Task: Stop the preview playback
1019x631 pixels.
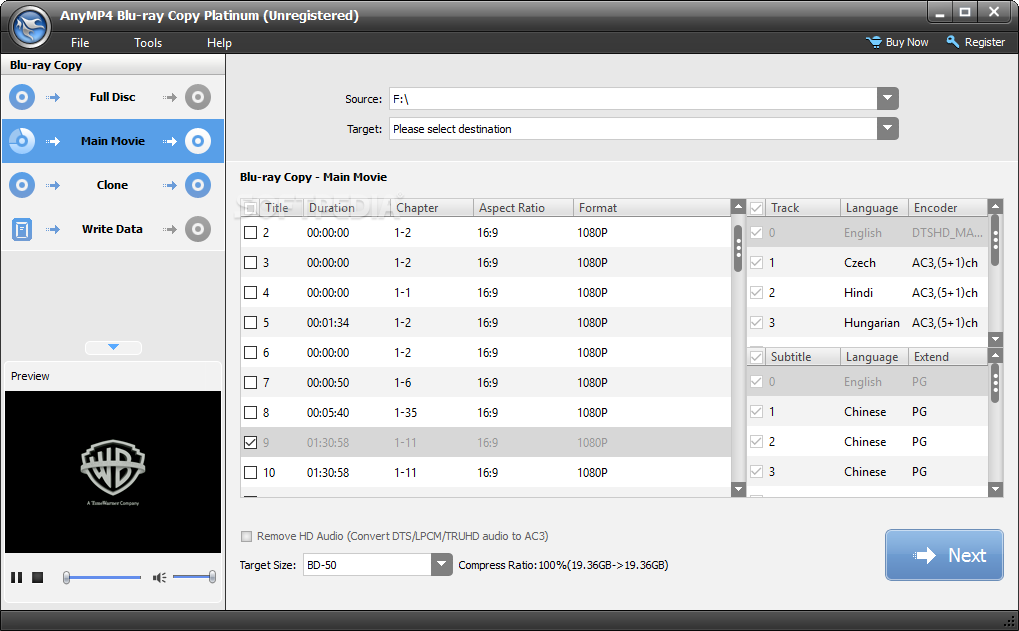Action: [x=38, y=577]
